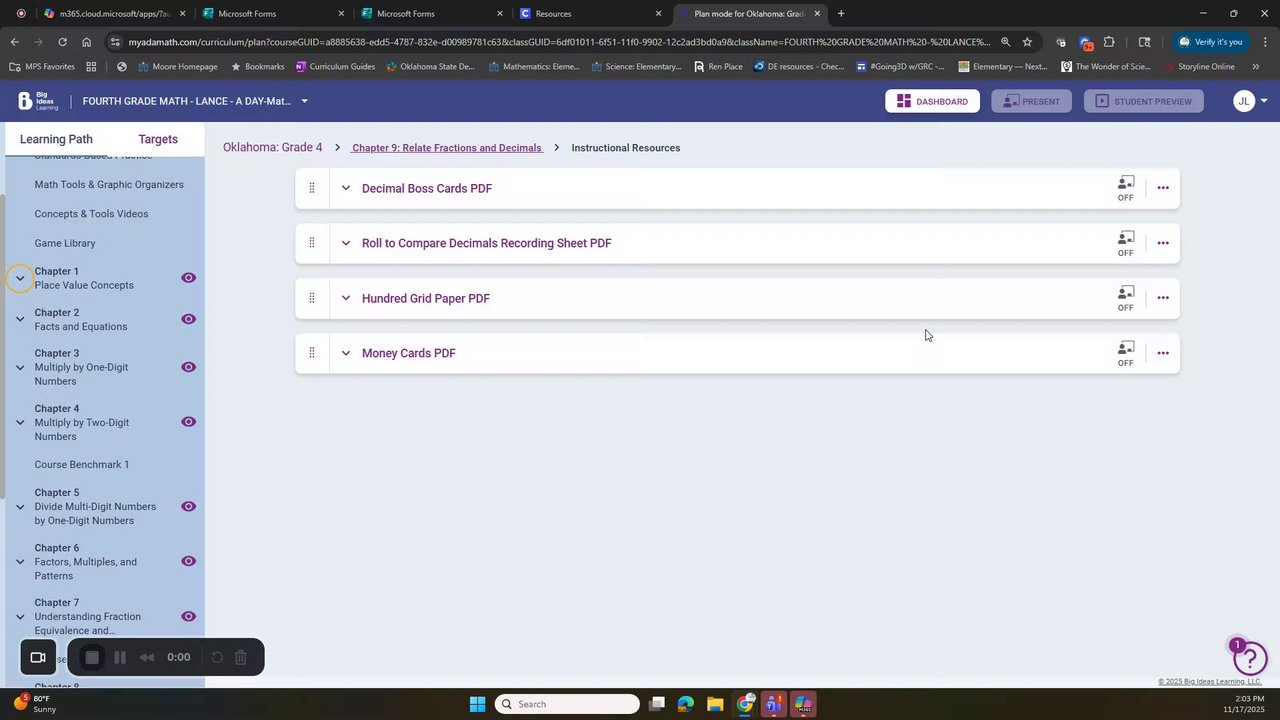Open Game Library in sidebar
Image resolution: width=1280 pixels, height=720 pixels.
click(x=65, y=243)
